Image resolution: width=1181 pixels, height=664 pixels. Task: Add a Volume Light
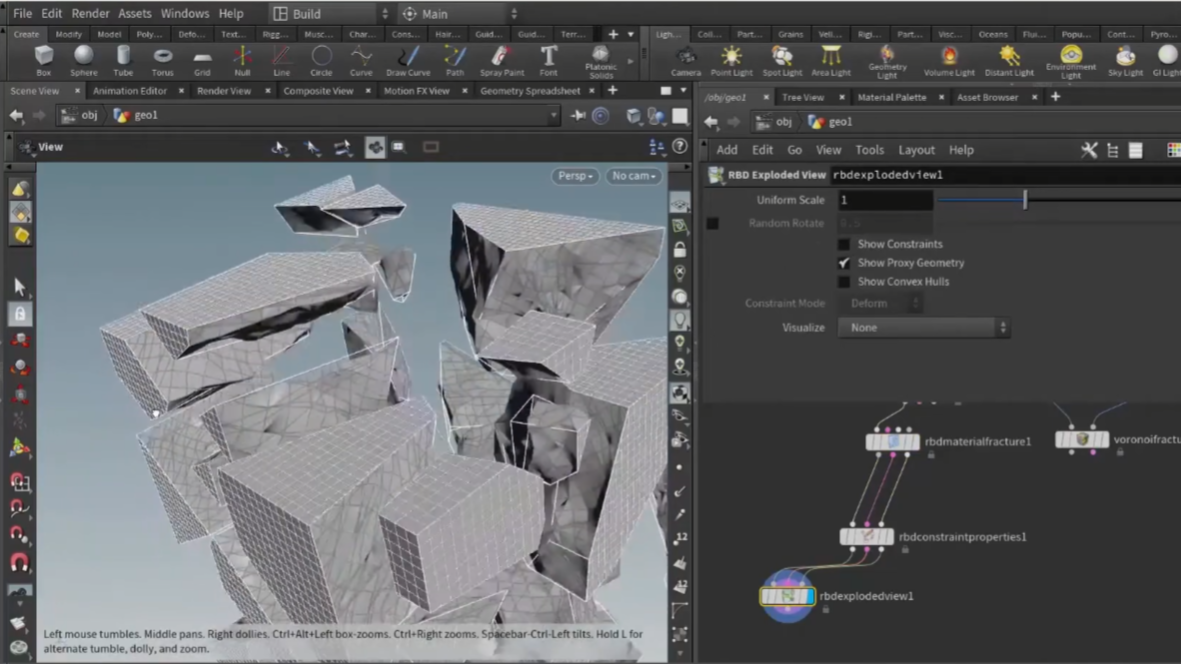coord(949,60)
